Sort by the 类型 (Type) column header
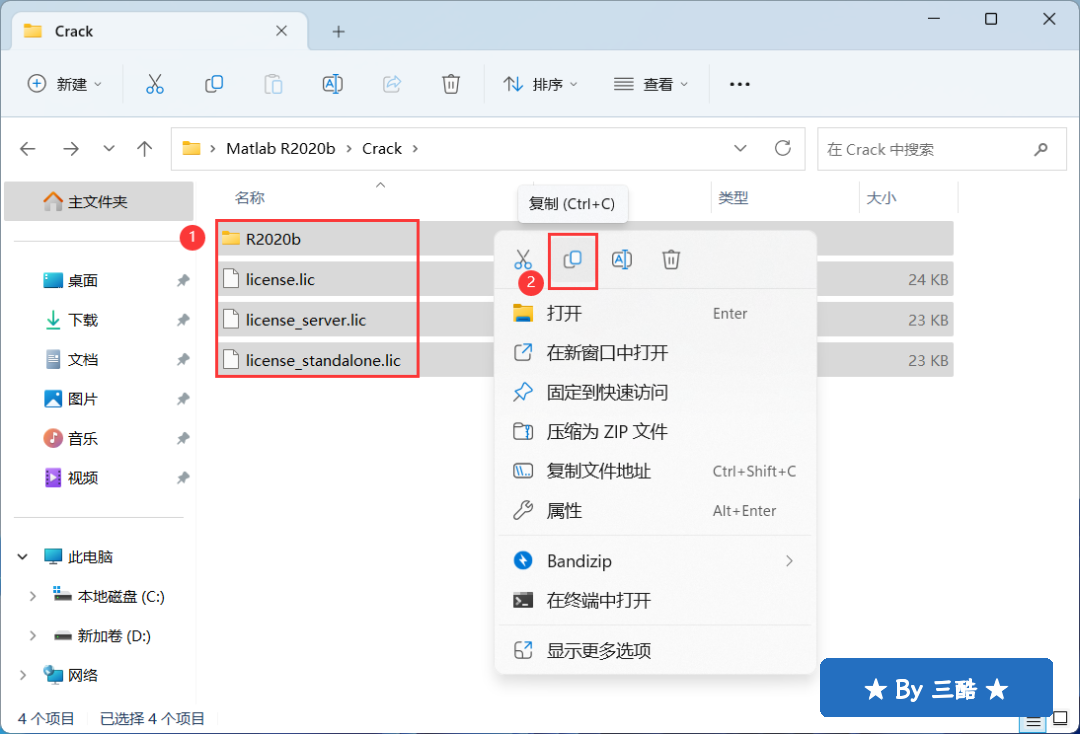Screen dimensions: 1080x734 click(x=733, y=198)
